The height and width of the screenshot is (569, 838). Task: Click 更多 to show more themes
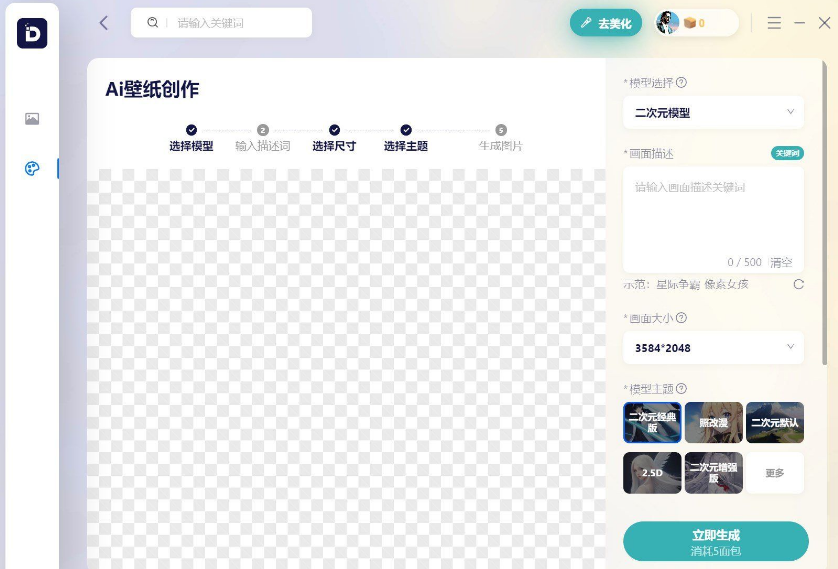(774, 473)
